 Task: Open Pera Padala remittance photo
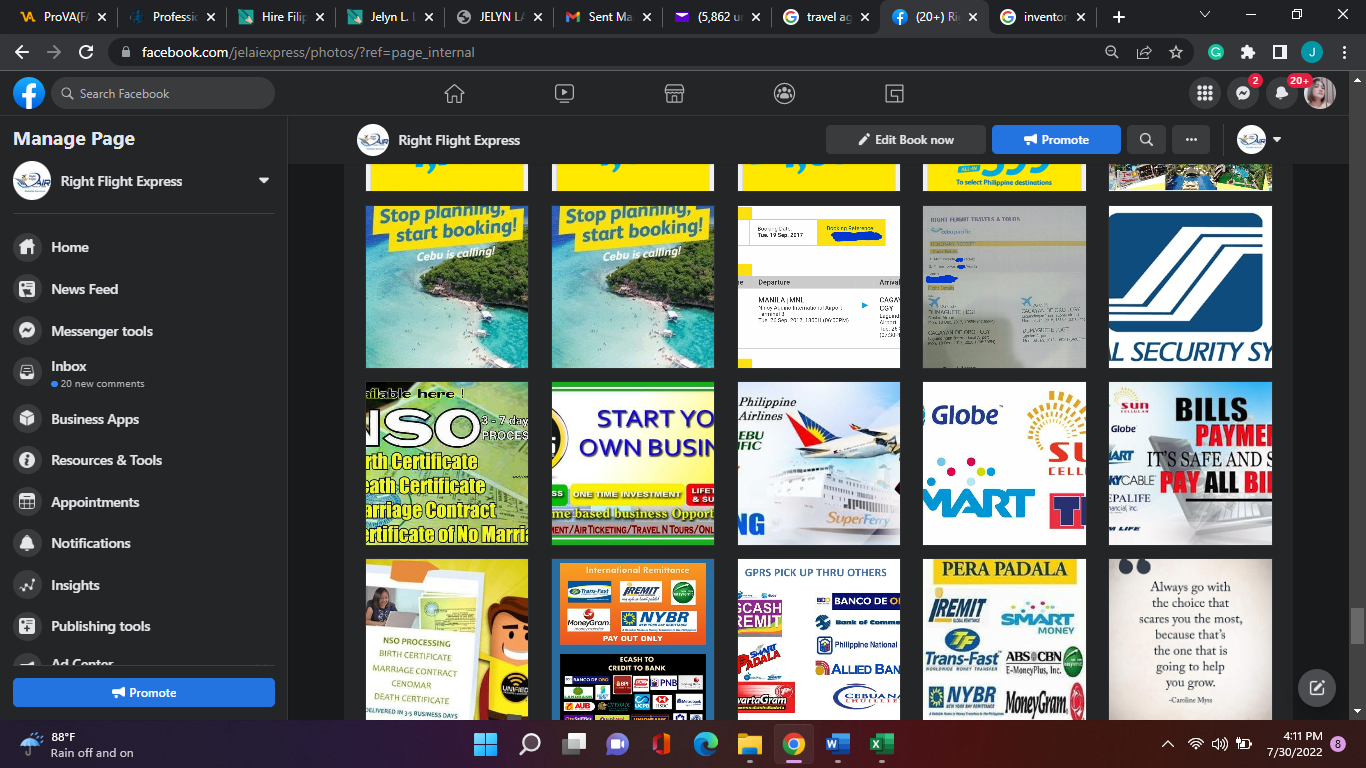[1004, 639]
